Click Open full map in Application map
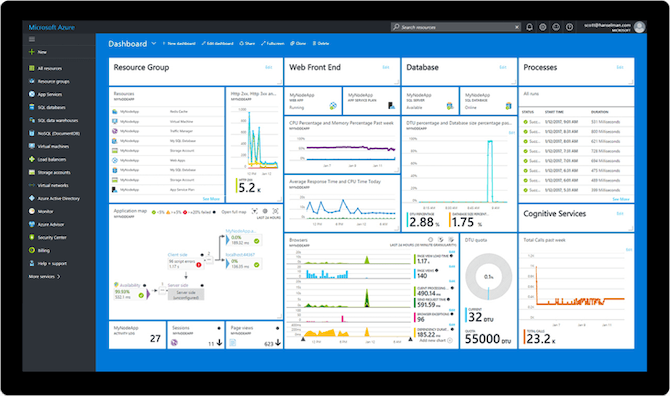The height and width of the screenshot is (396, 670). [234, 212]
